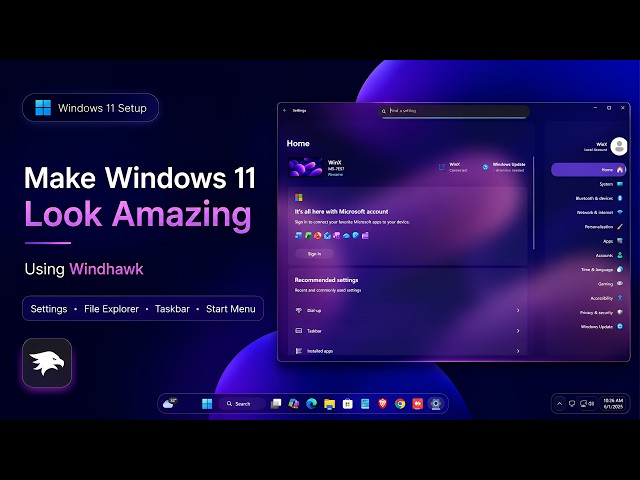The height and width of the screenshot is (480, 640).
Task: Open network and volume quick settings
Action: tap(587, 404)
